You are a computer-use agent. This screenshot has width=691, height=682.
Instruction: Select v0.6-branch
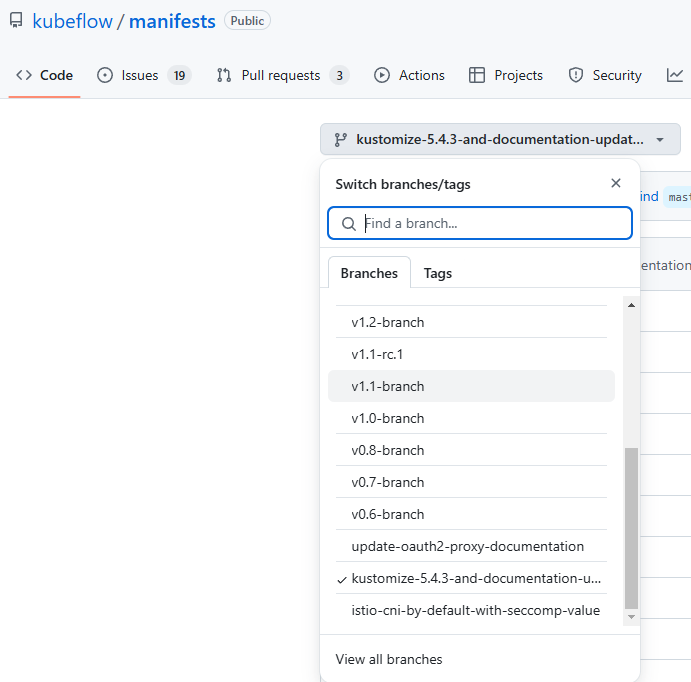click(472, 514)
